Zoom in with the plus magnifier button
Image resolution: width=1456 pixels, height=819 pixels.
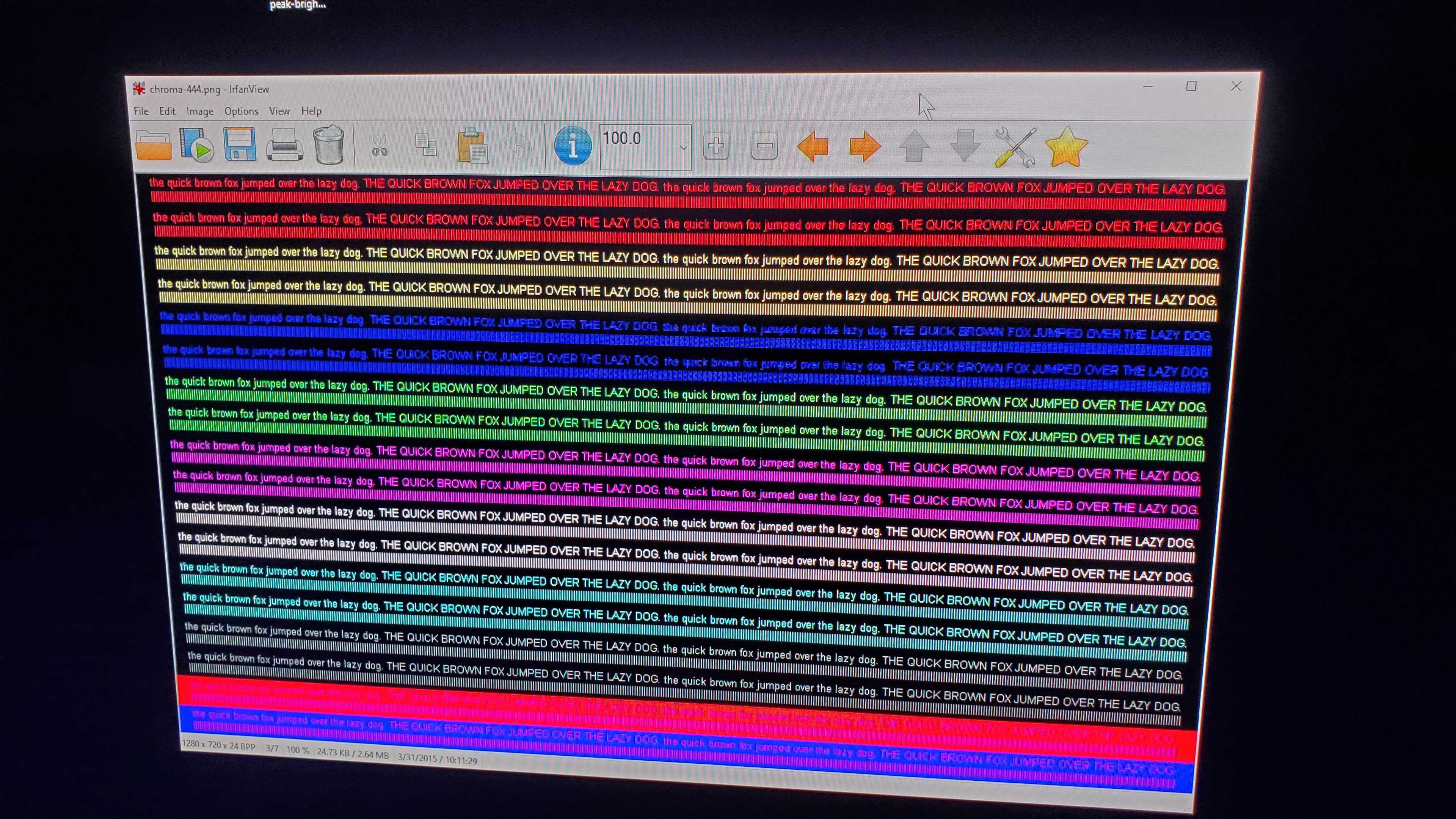click(x=716, y=146)
